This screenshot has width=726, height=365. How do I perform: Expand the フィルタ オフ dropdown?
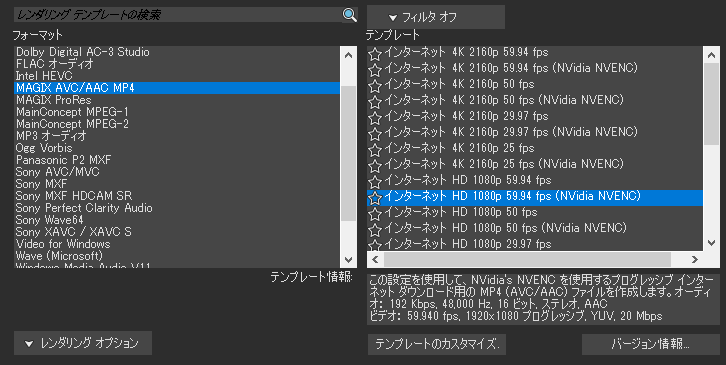[436, 17]
